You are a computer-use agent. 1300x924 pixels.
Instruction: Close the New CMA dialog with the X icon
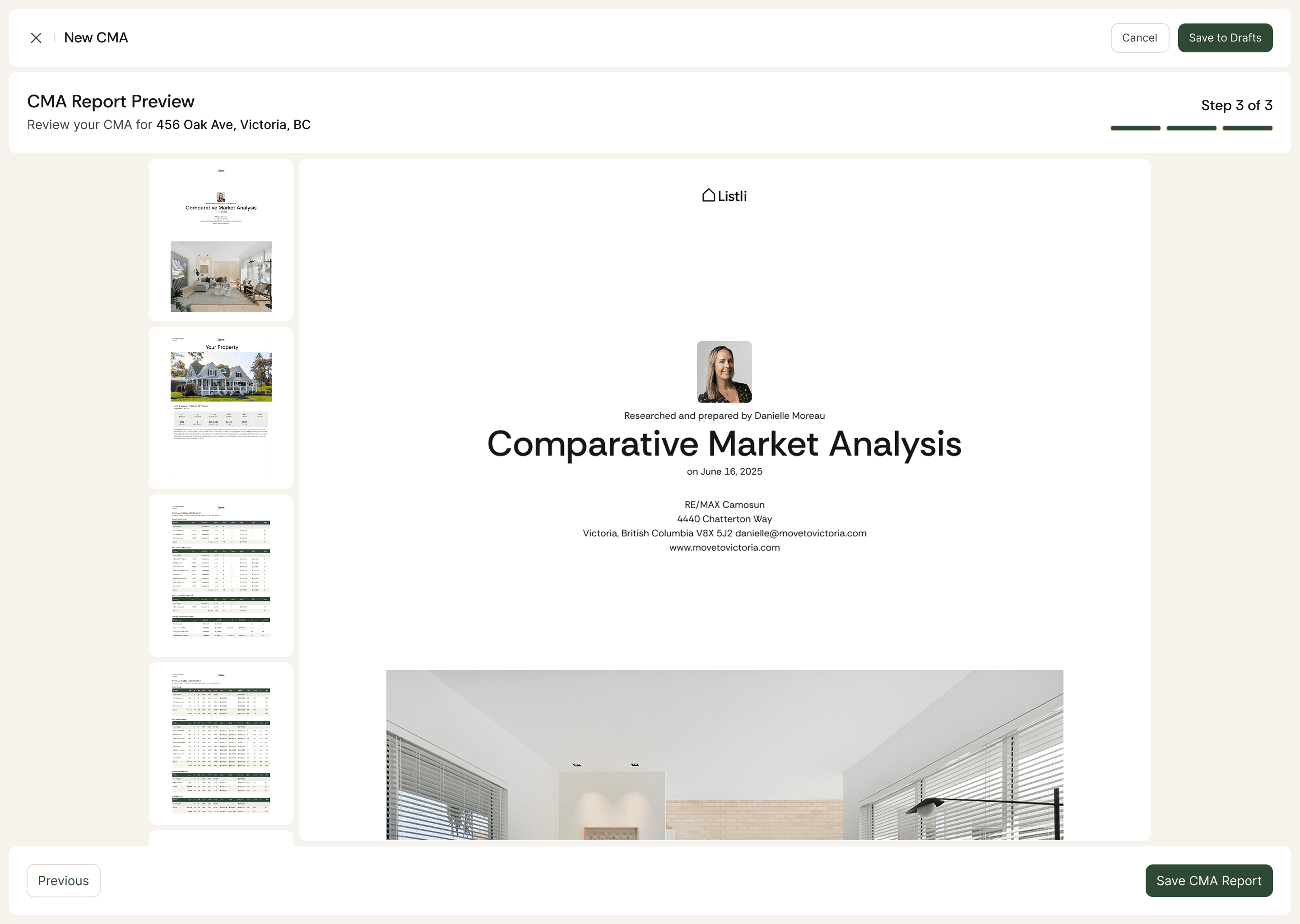(x=36, y=38)
